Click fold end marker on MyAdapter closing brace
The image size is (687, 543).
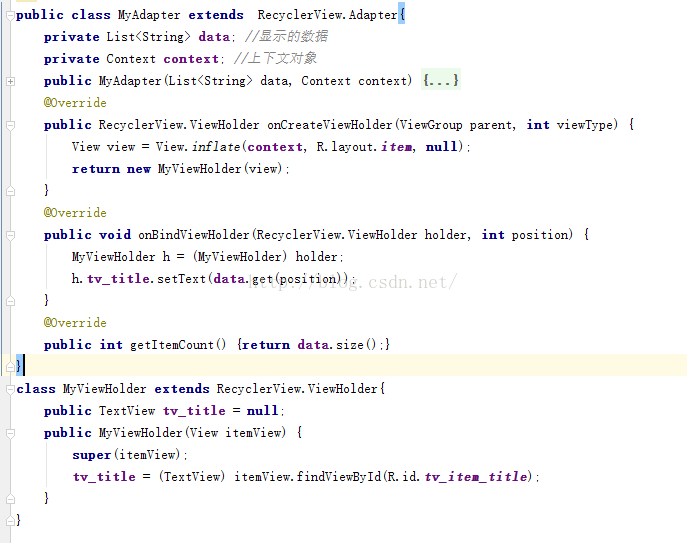point(10,366)
